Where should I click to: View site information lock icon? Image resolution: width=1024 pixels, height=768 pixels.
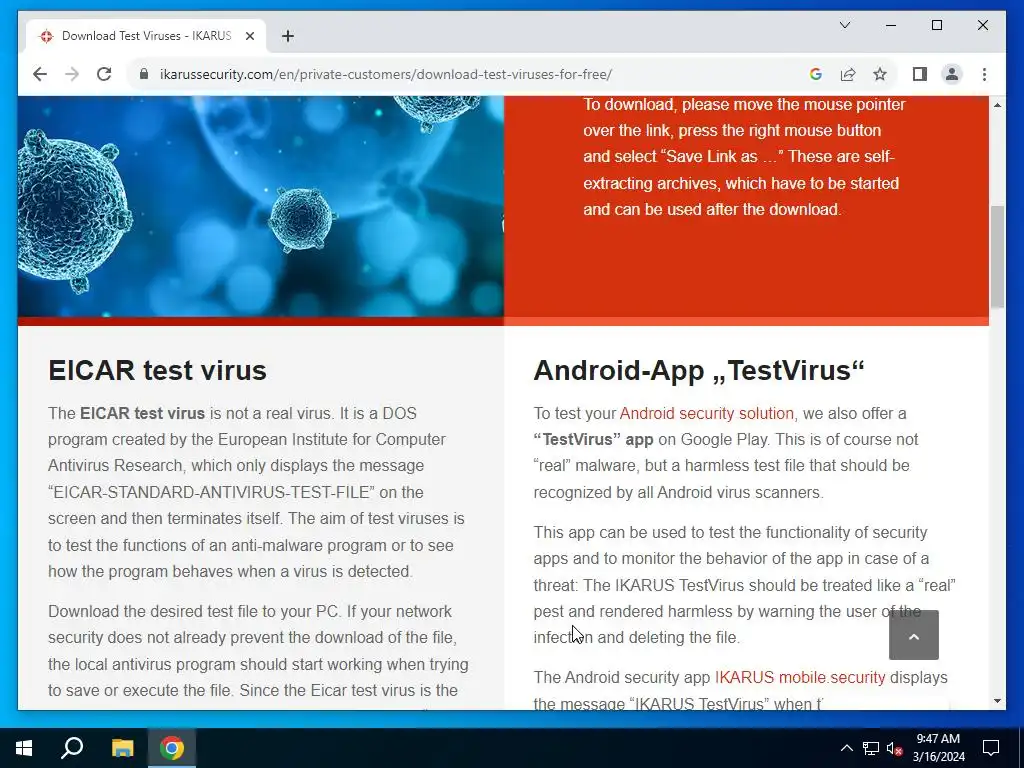coord(144,74)
